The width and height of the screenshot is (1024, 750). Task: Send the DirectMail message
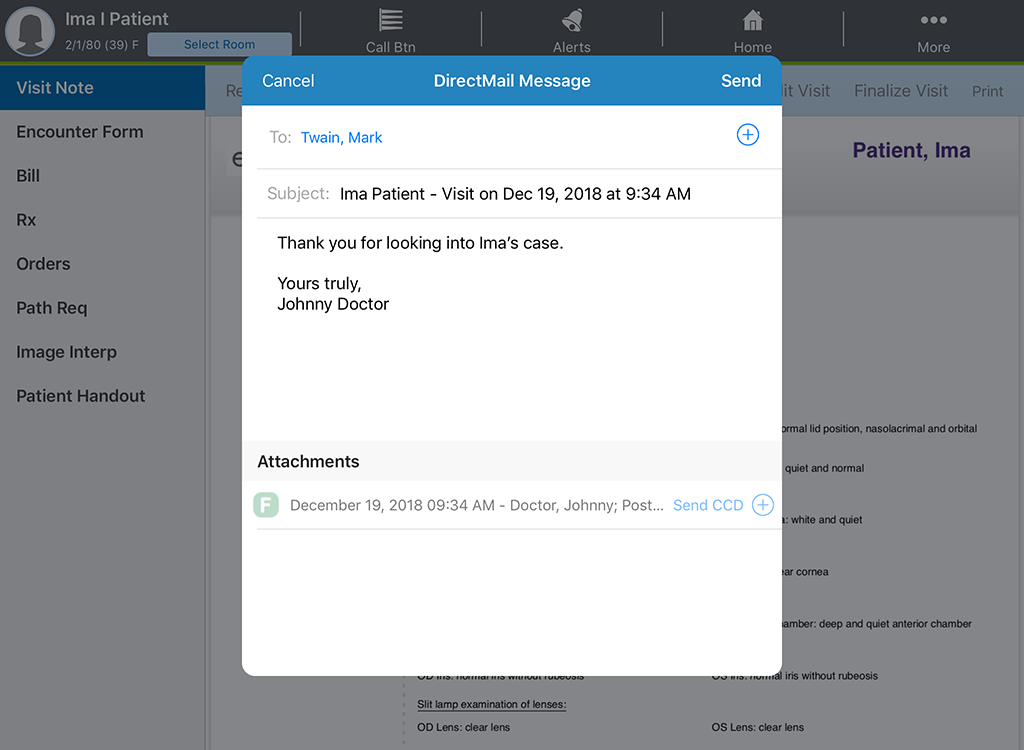(x=741, y=80)
